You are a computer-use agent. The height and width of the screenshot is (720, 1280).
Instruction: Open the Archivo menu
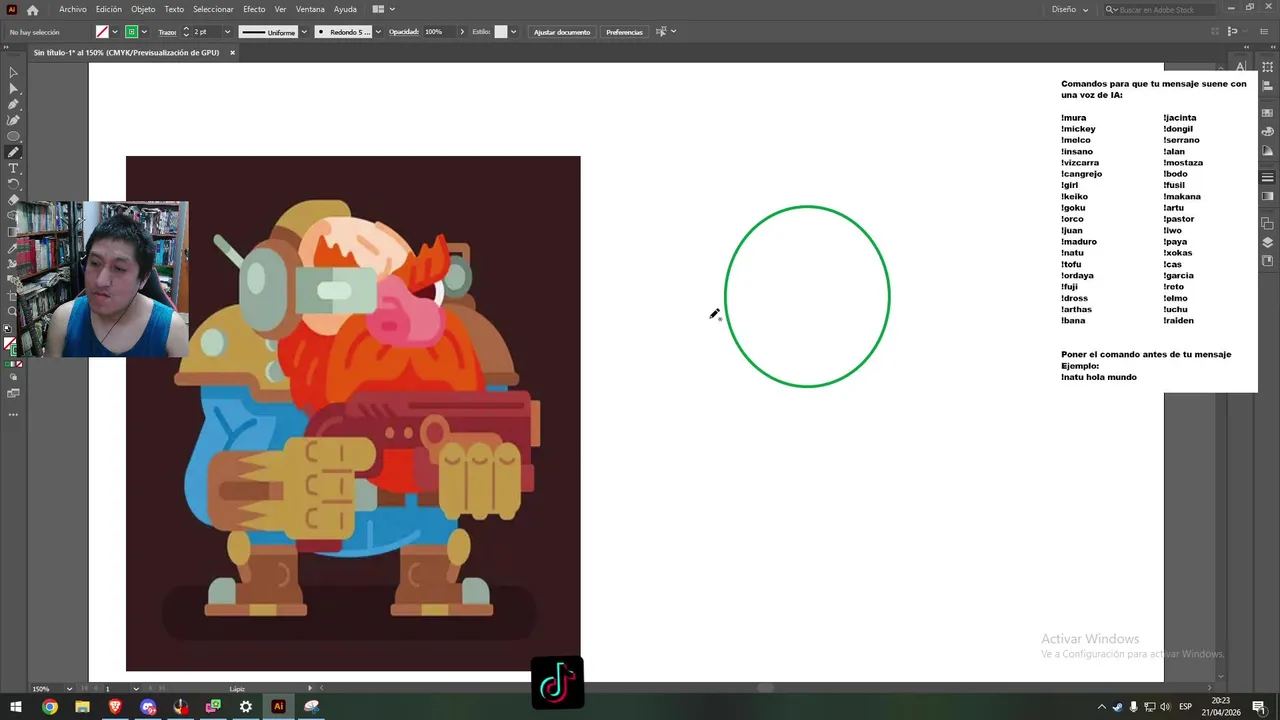pos(73,9)
